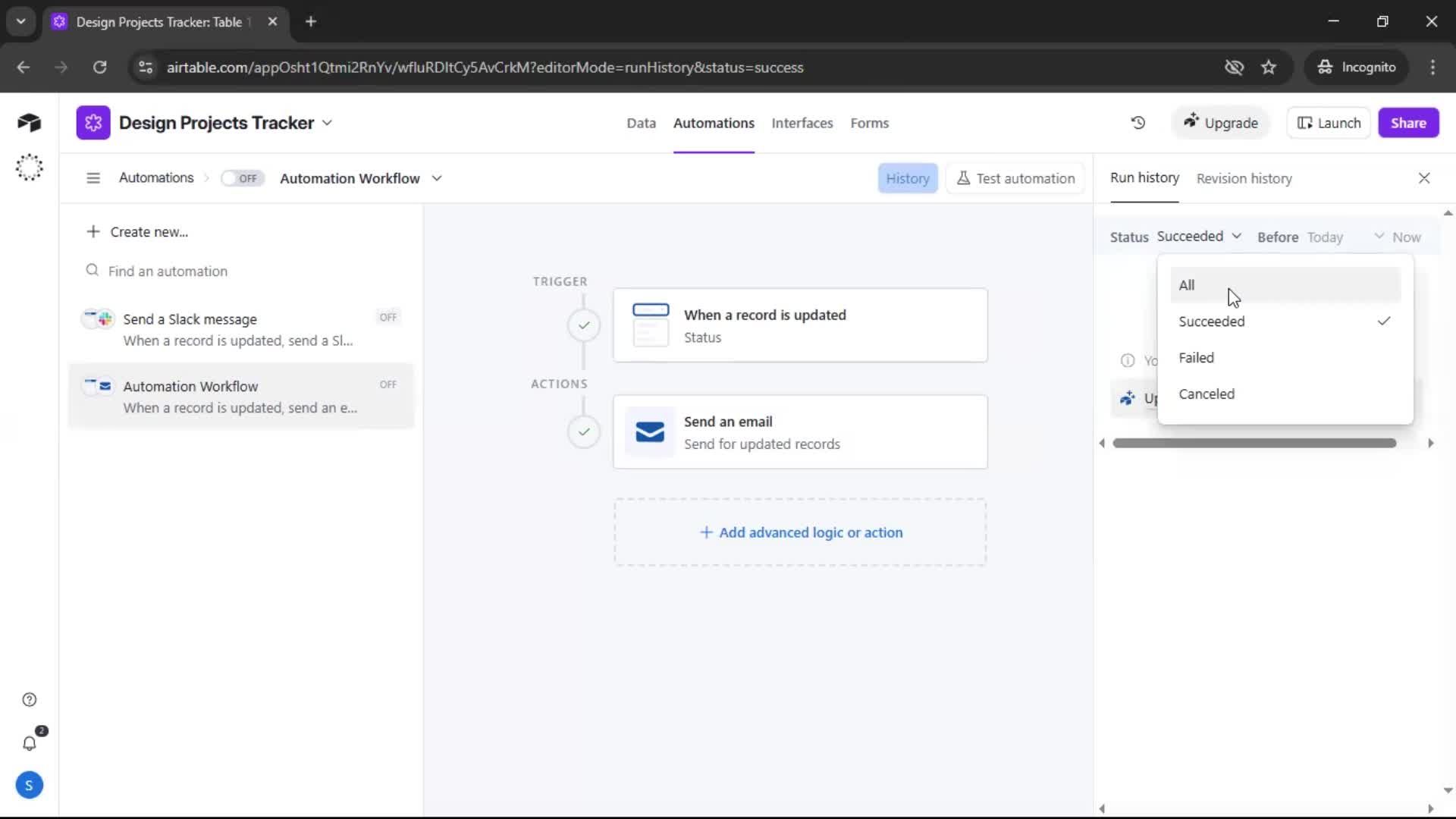Select Automation Workflow in the list
This screenshot has width=1456, height=819.
pos(241,397)
